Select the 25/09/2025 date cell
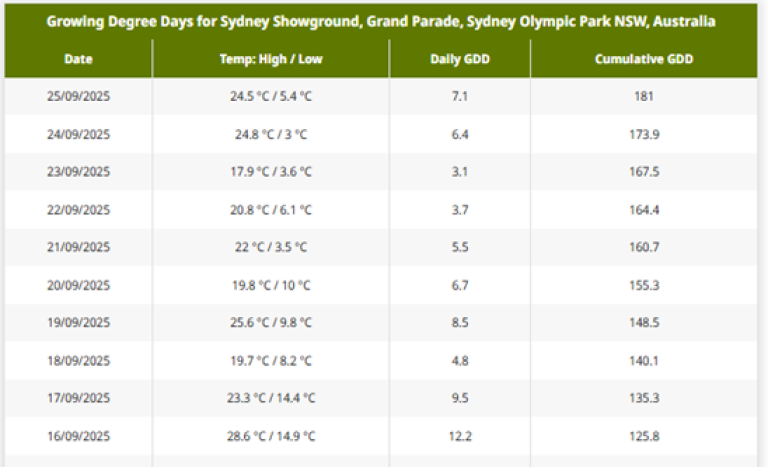768x467 pixels. point(78,96)
